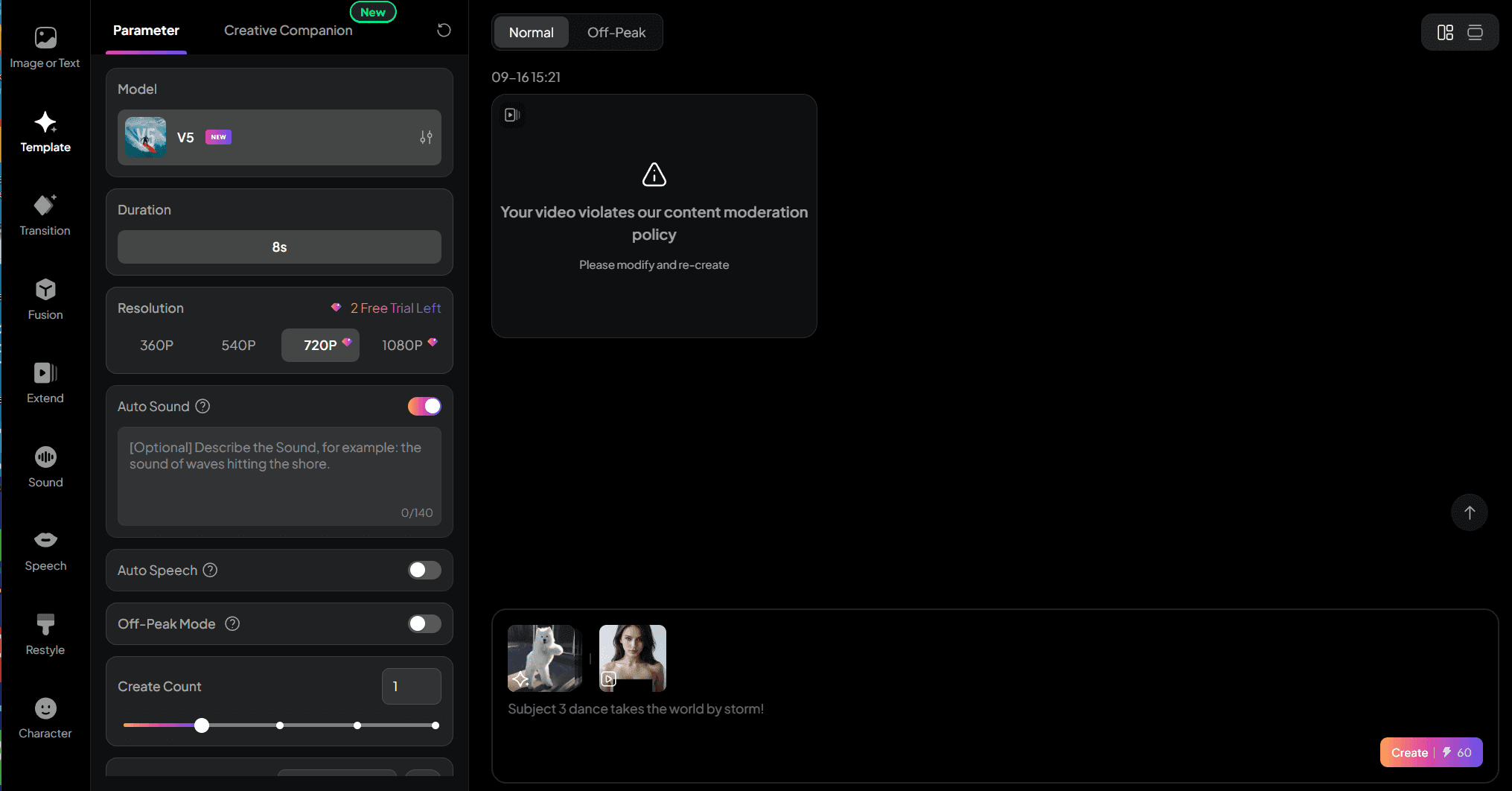
Task: Select the Speech lips icon
Action: tap(45, 540)
